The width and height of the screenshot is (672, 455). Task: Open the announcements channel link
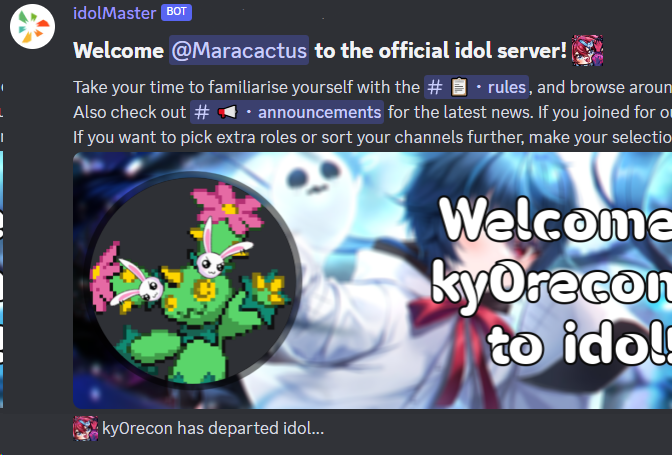287,112
